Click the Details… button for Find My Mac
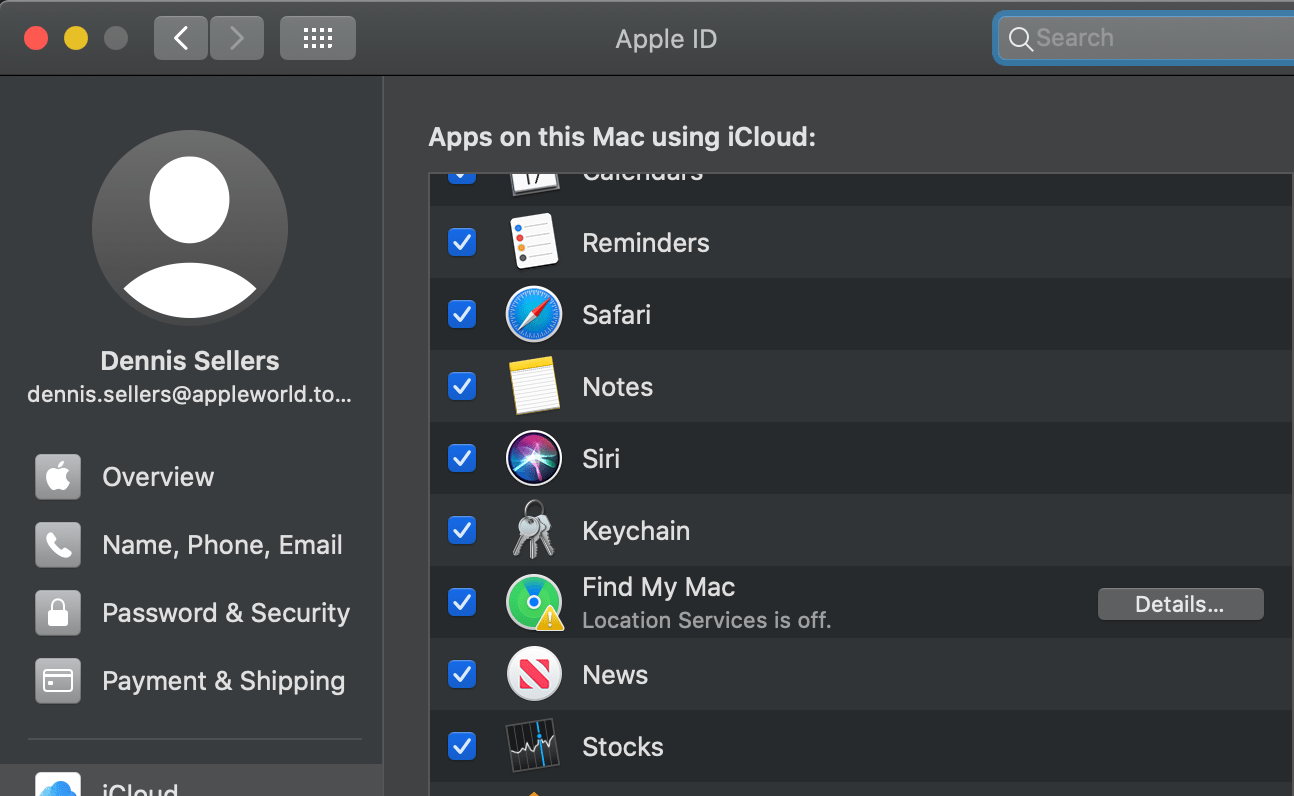Screen dimensions: 1294x796 (1180, 604)
